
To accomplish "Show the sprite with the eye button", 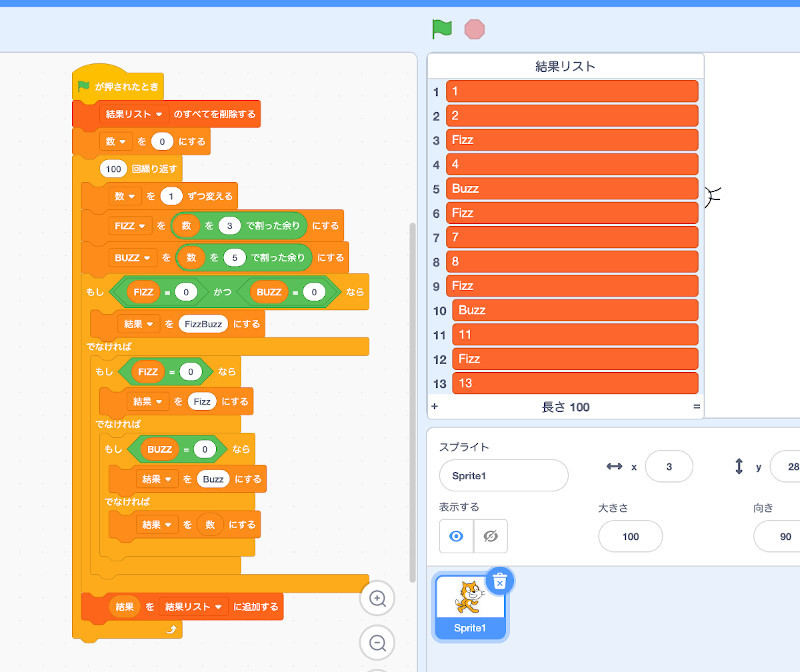I will point(456,536).
